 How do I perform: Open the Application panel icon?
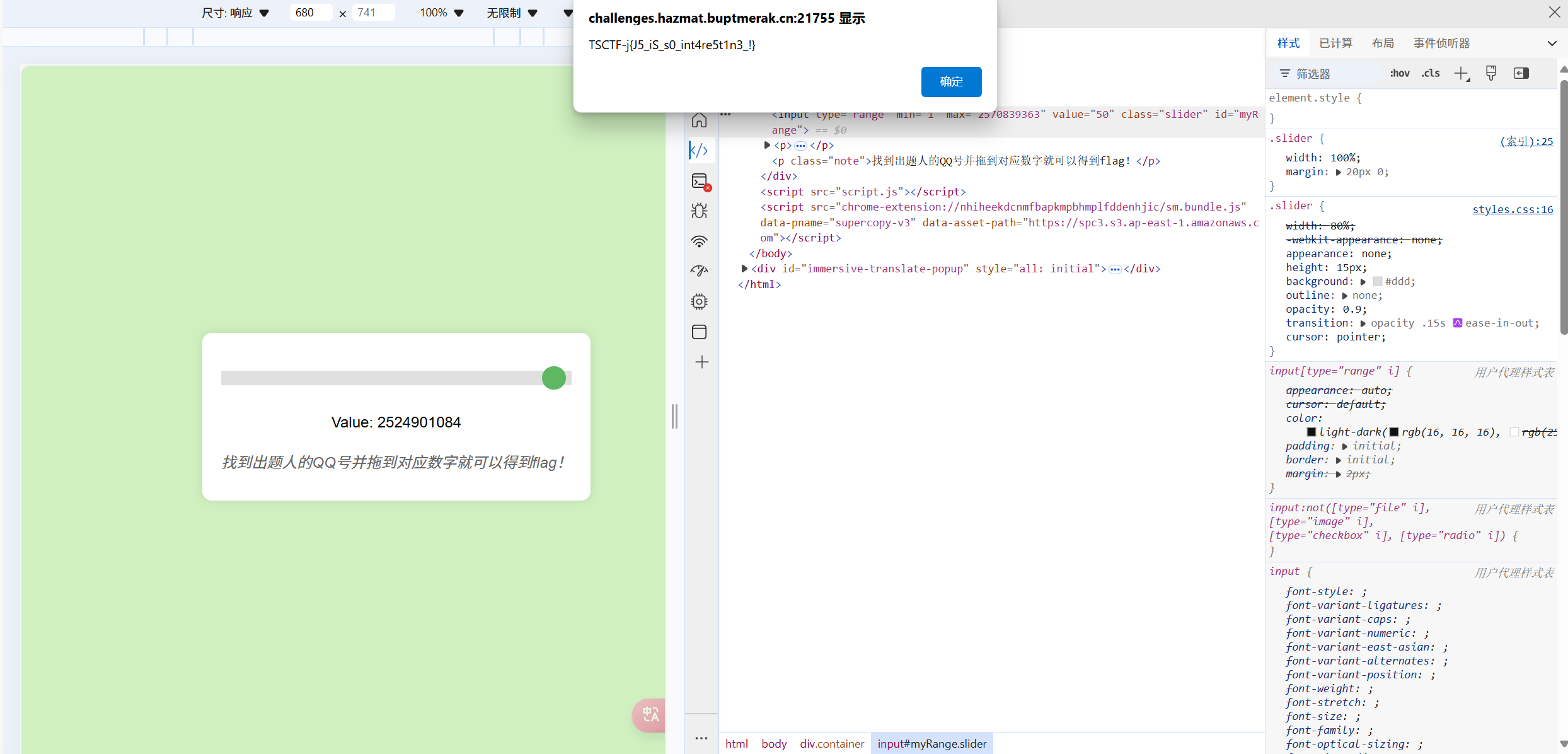(700, 332)
